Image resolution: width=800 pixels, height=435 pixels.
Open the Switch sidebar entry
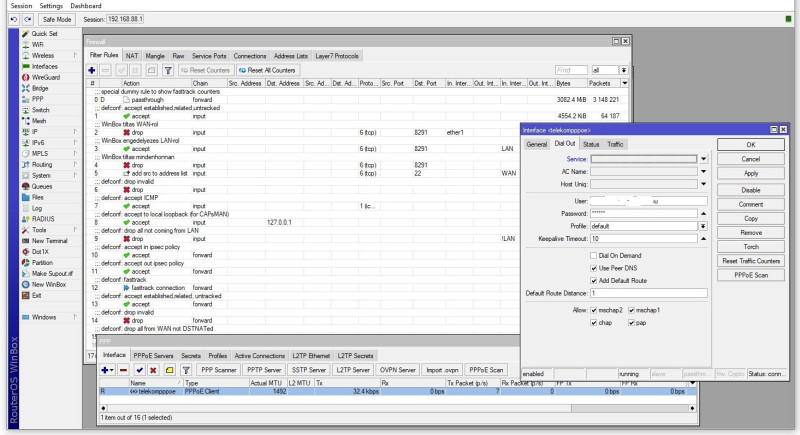point(40,110)
